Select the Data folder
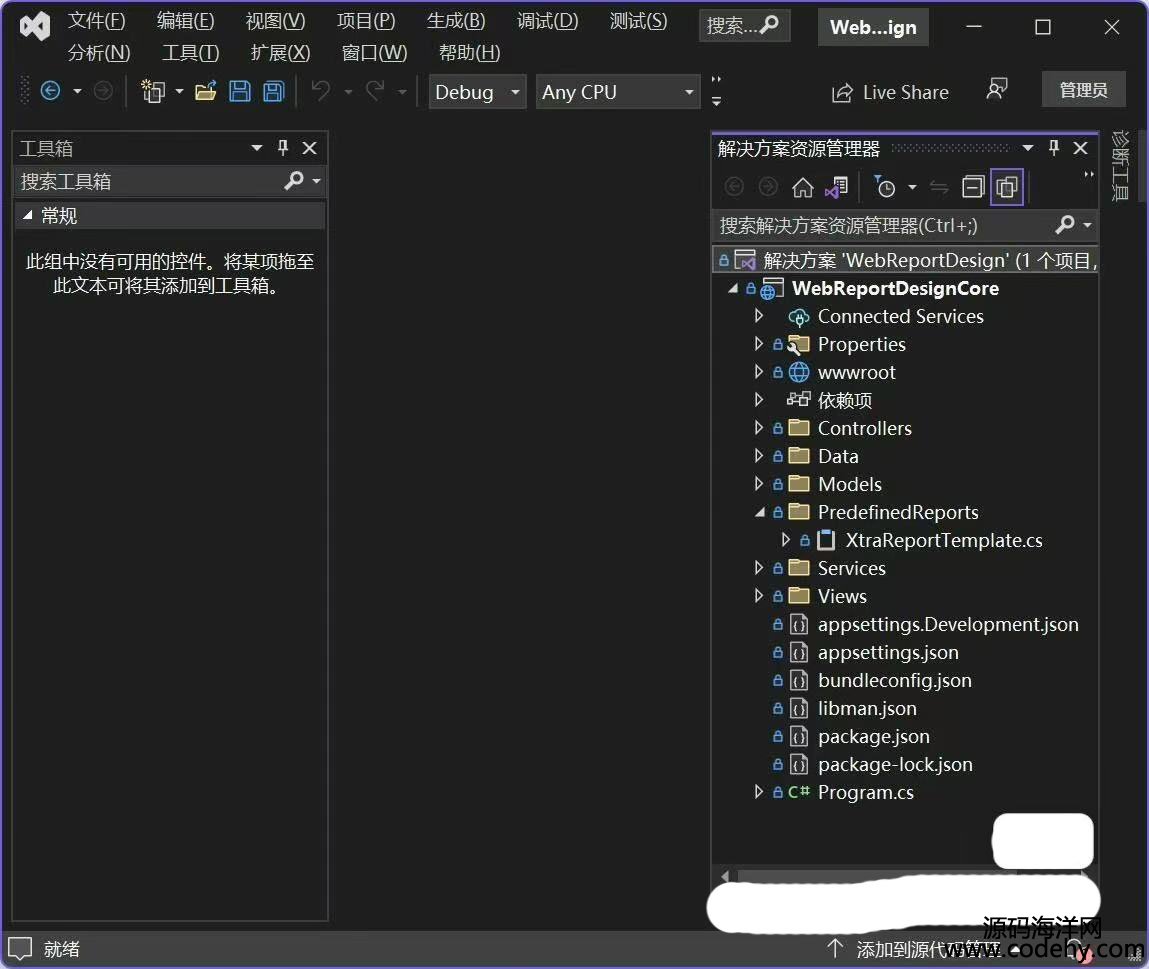 point(838,456)
